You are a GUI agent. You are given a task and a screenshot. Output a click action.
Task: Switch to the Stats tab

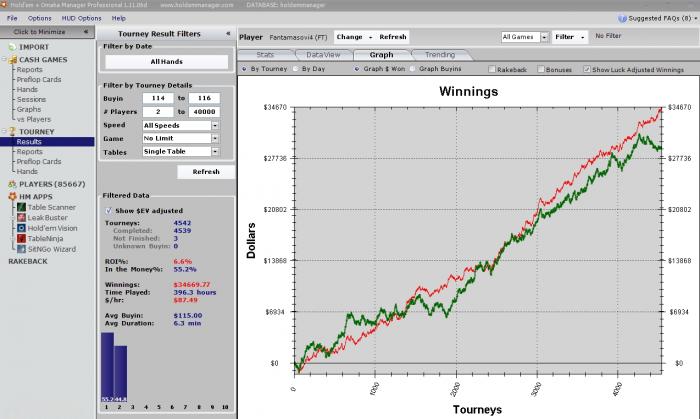pos(265,55)
